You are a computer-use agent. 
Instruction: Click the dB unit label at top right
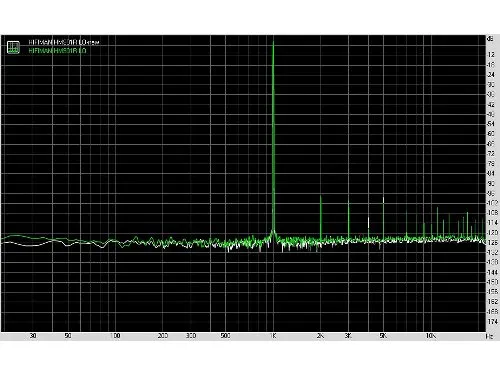(x=490, y=39)
